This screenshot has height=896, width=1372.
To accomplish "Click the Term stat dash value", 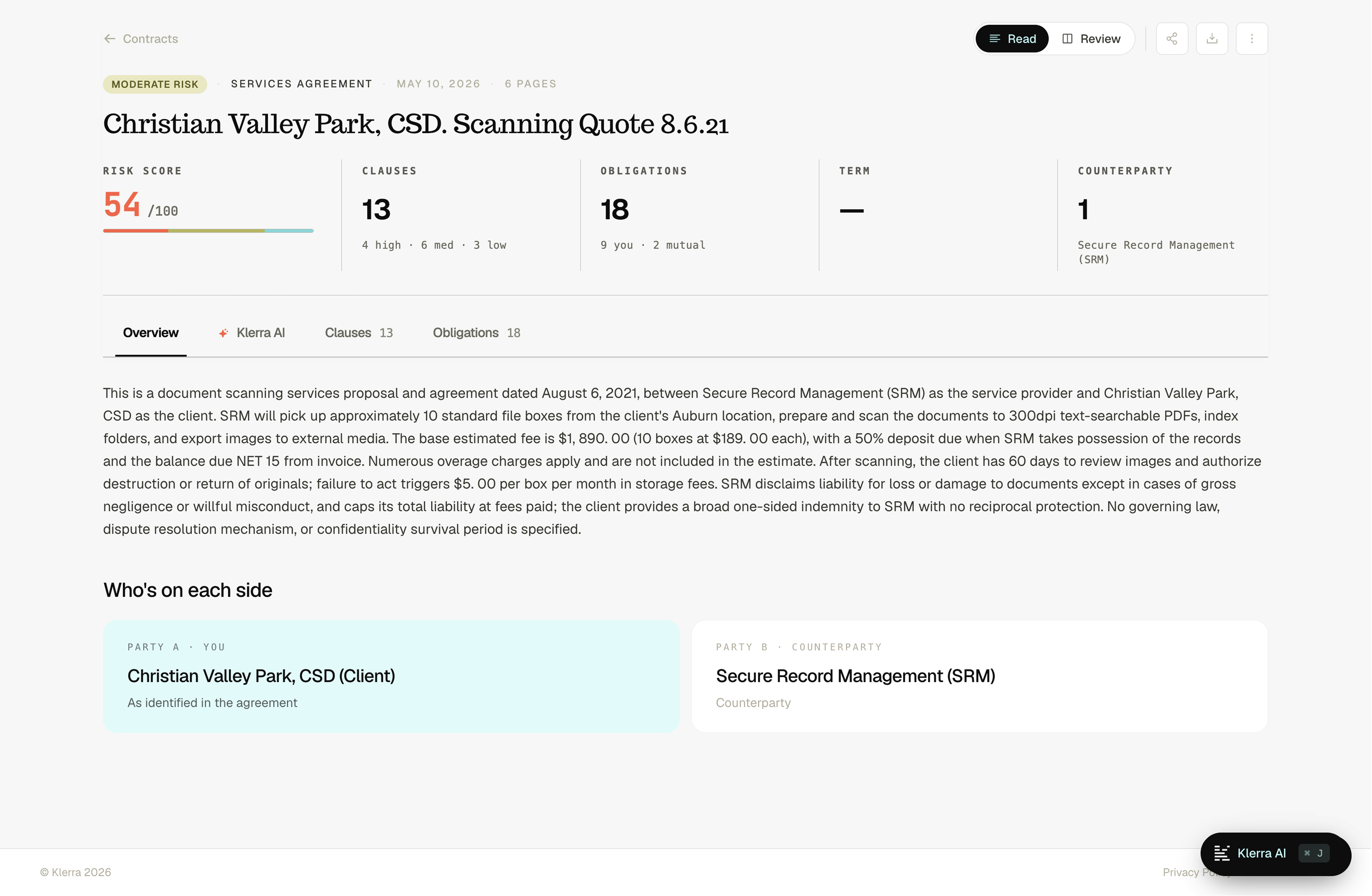I will click(x=852, y=211).
